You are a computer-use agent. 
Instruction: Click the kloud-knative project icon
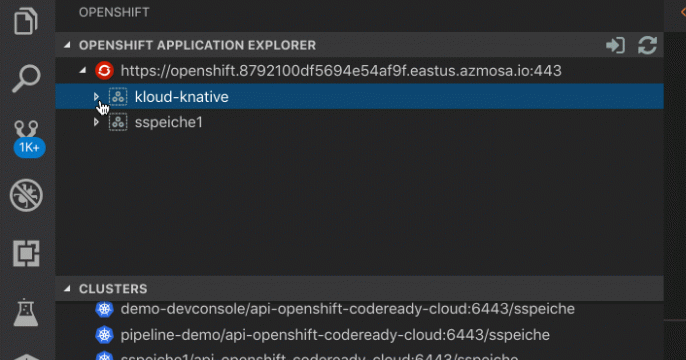(x=118, y=97)
